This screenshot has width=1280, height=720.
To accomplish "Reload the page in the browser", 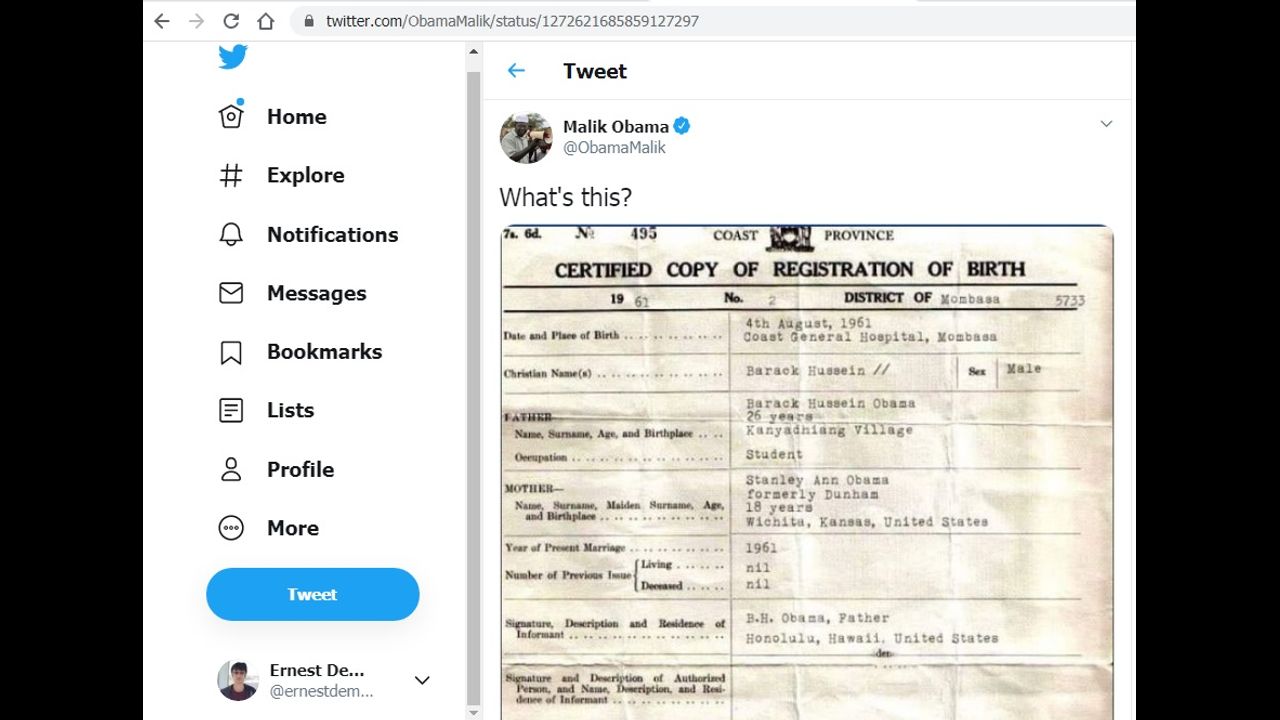I will click(231, 21).
